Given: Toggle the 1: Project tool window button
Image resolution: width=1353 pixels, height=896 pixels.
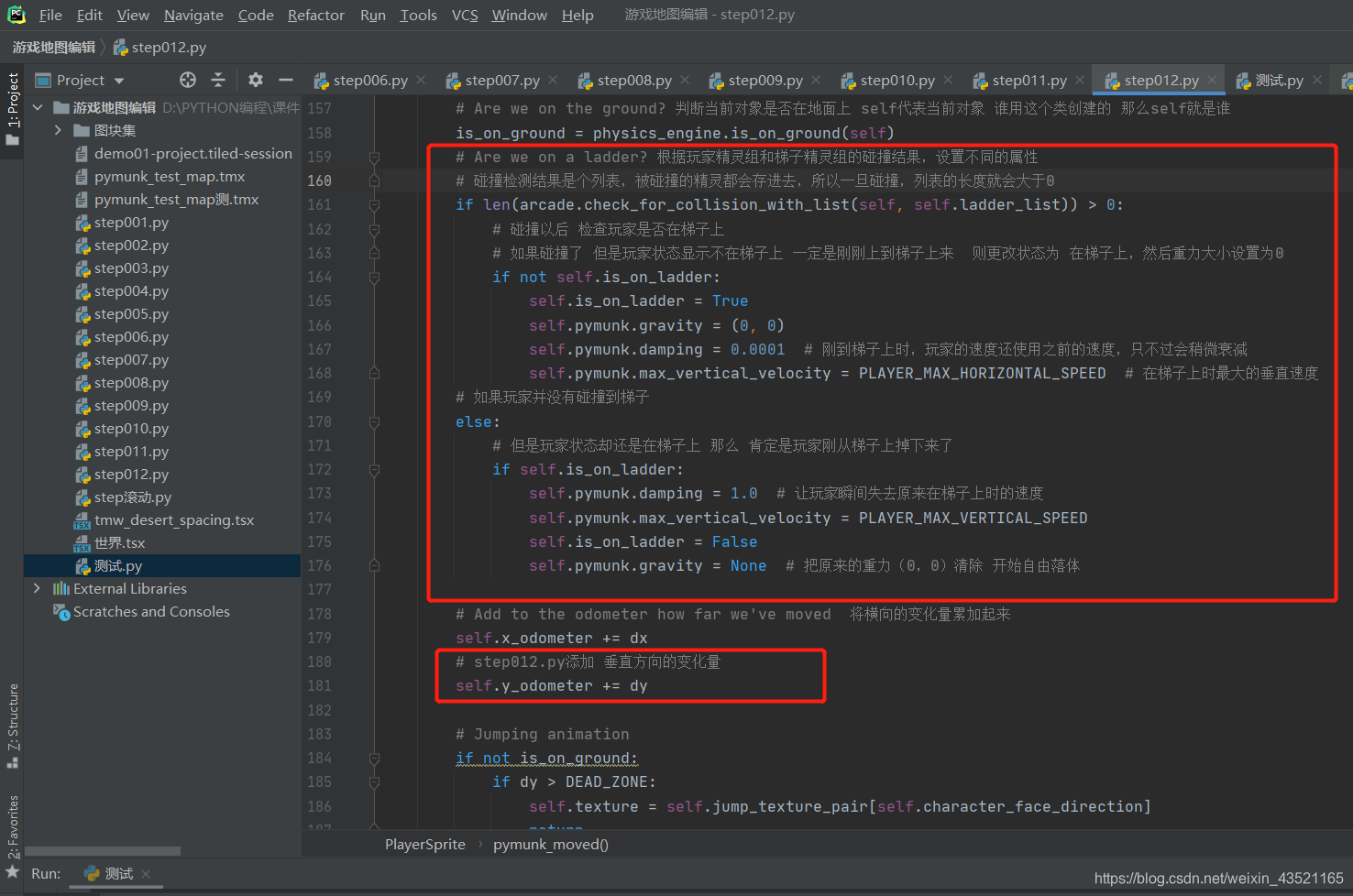Looking at the screenshot, I should click(x=12, y=109).
